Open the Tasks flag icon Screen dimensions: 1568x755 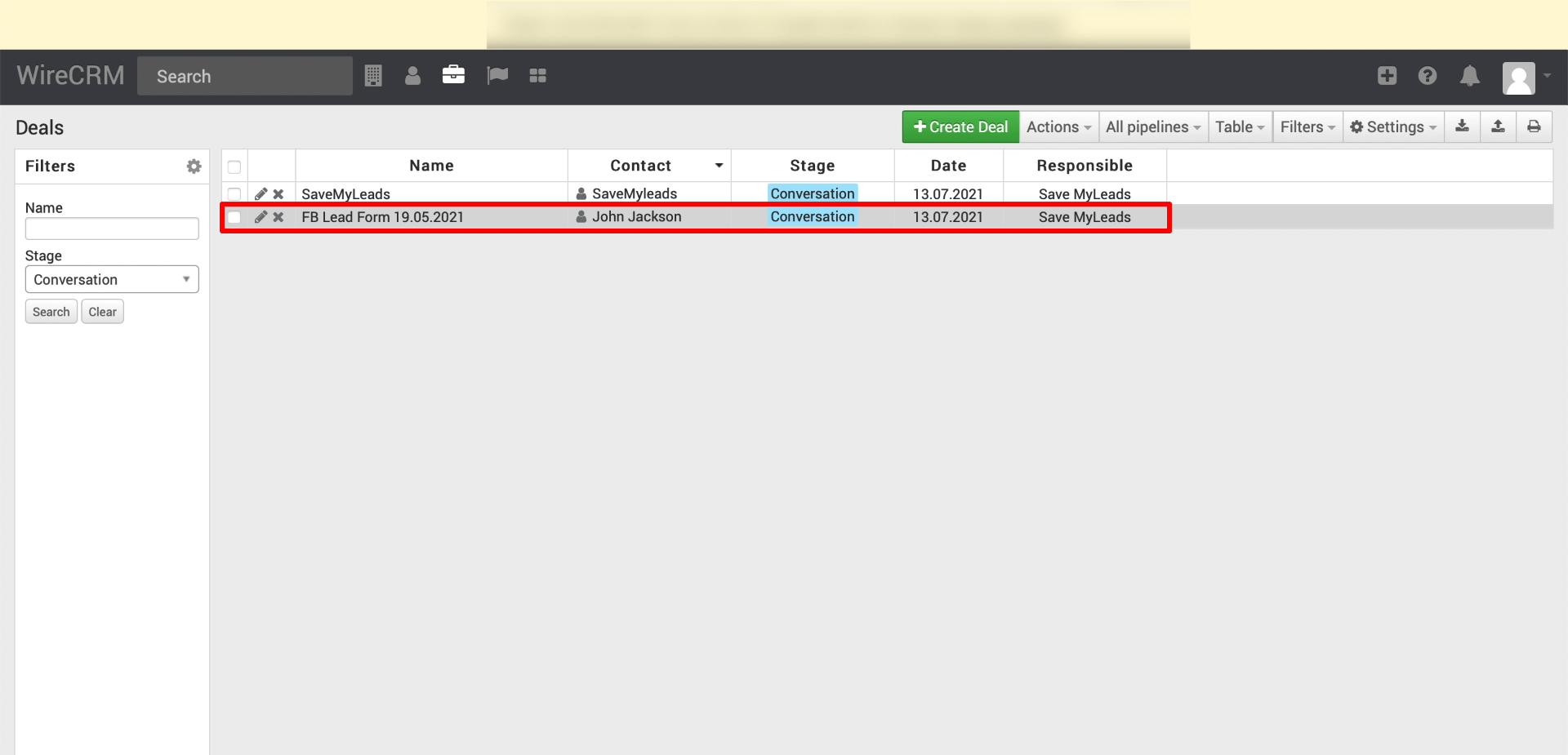(497, 76)
